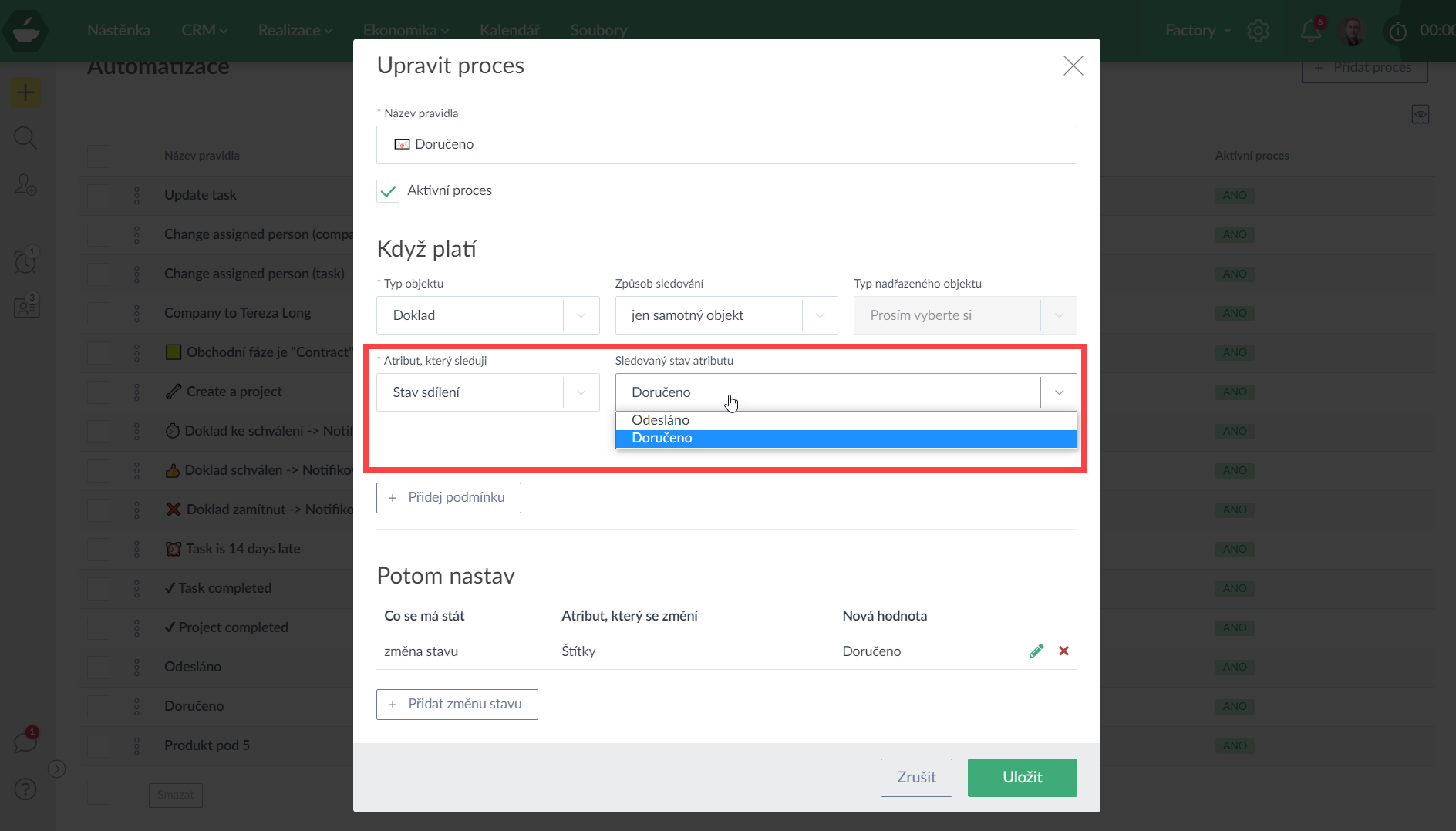Open the chat messages icon

[25, 742]
